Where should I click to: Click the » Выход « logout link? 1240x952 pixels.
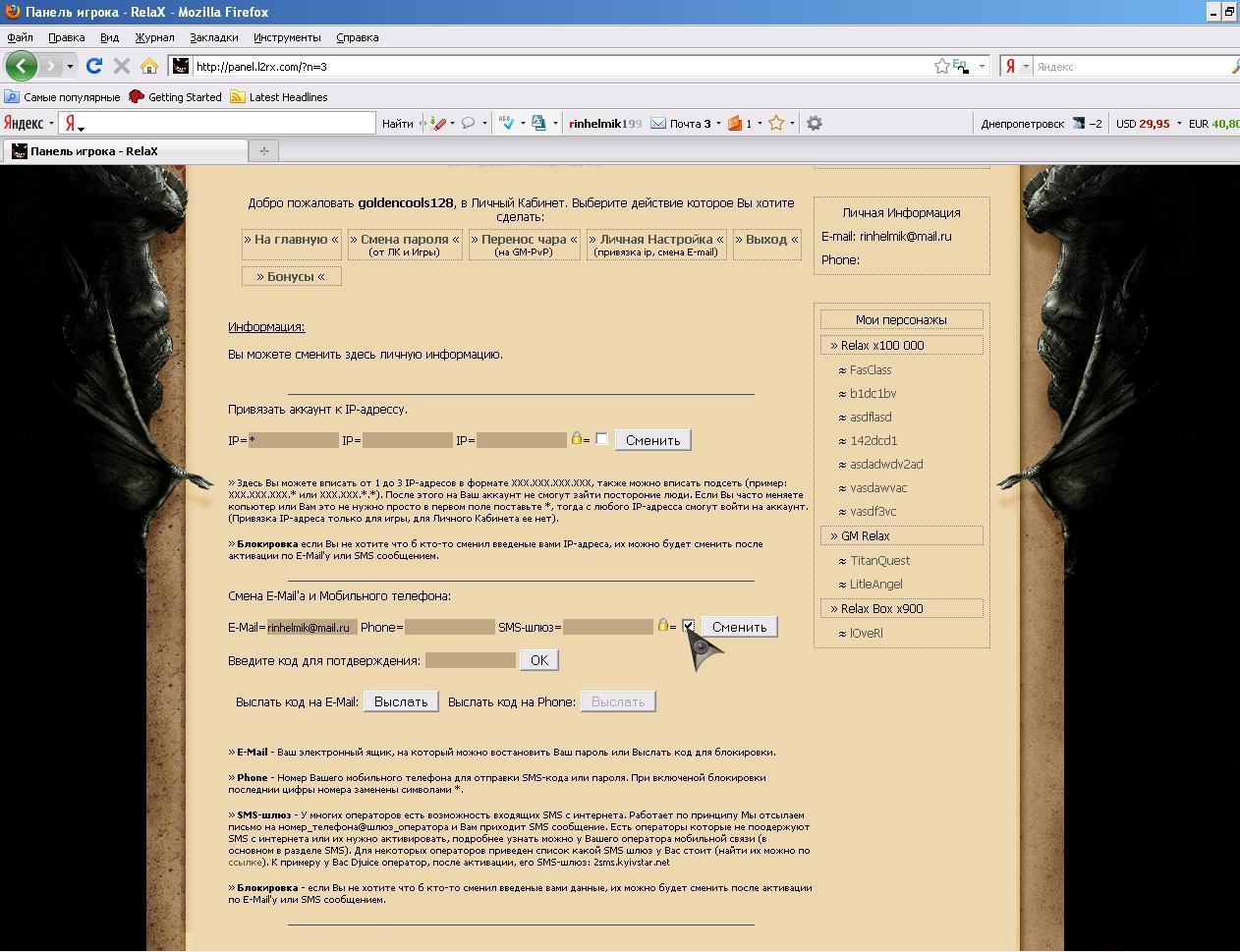click(x=766, y=239)
